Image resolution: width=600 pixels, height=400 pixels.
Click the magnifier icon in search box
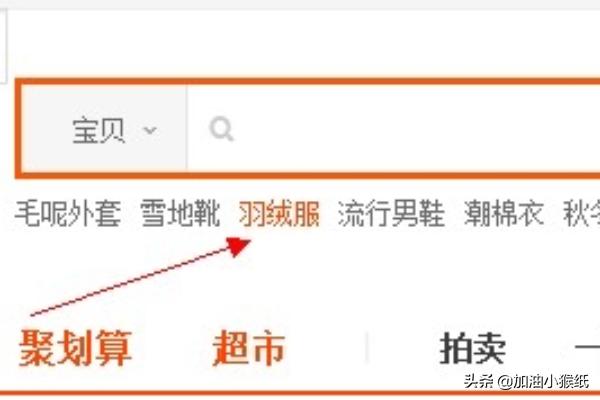(x=222, y=129)
